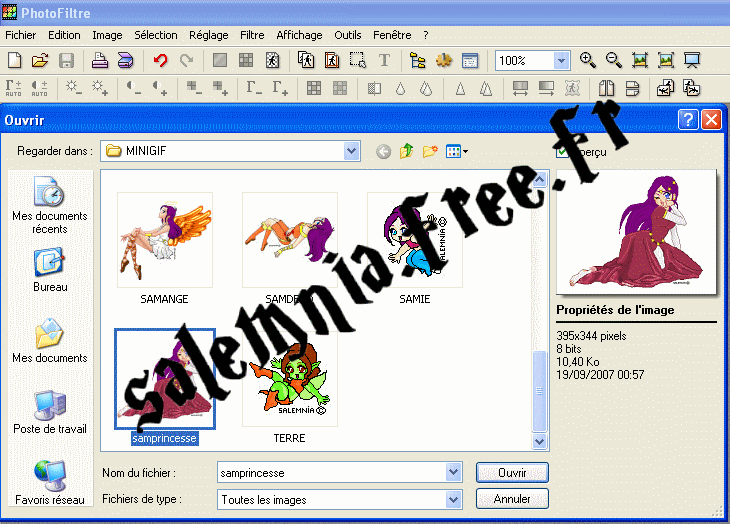Viewport: 730px width, 524px height.
Task: Open the Fichiers de type dropdown
Action: (454, 499)
